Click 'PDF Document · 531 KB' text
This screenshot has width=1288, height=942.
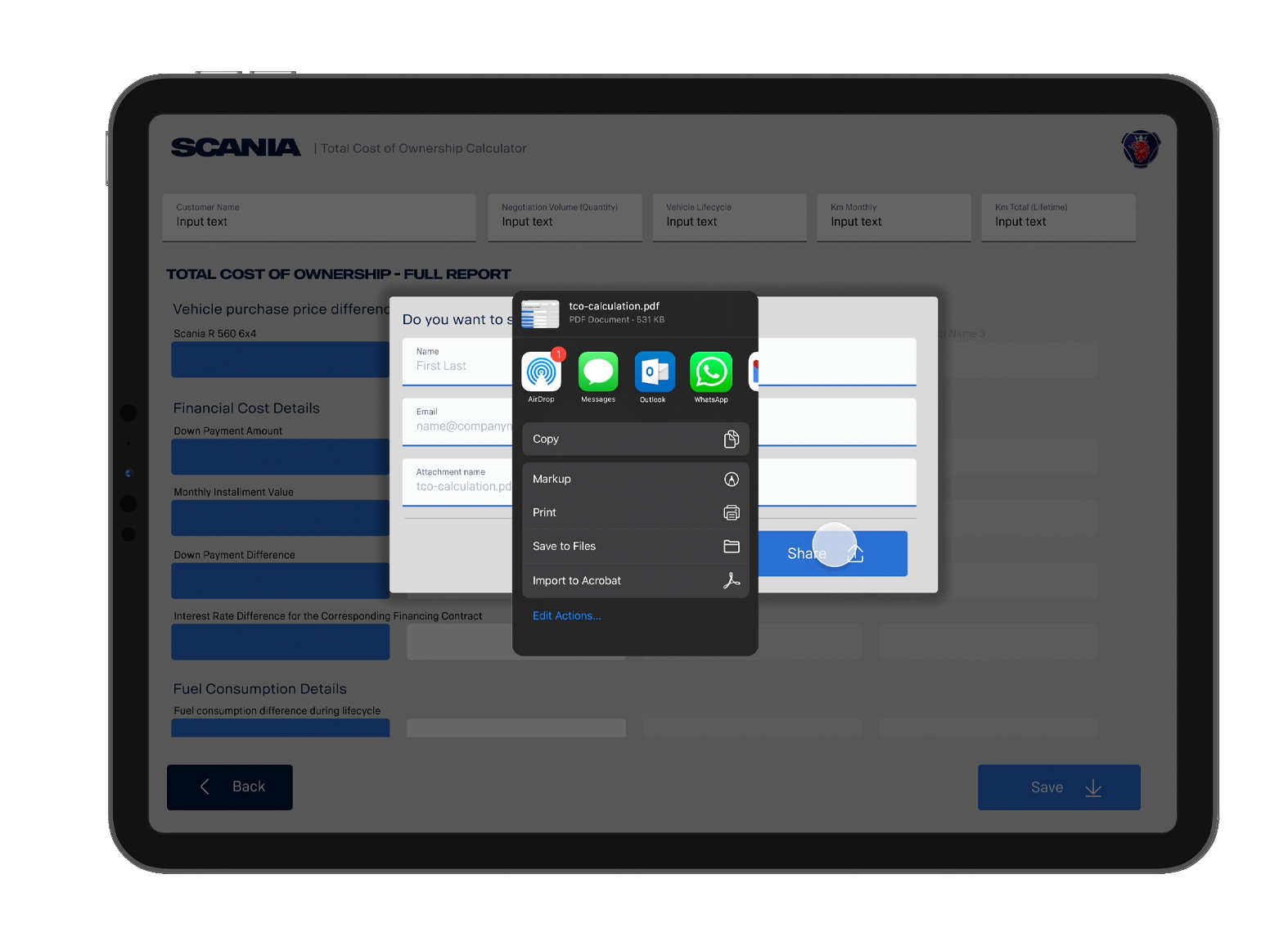point(617,320)
